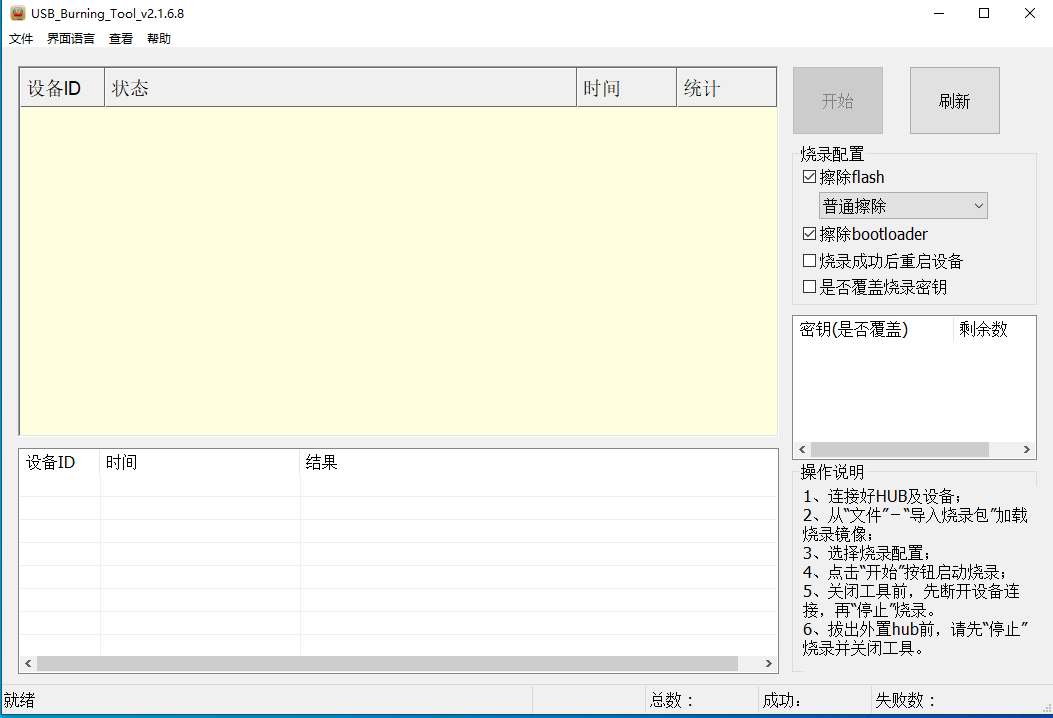
Task: Select the 设备ID column header
Action: pyautogui.click(x=60, y=87)
